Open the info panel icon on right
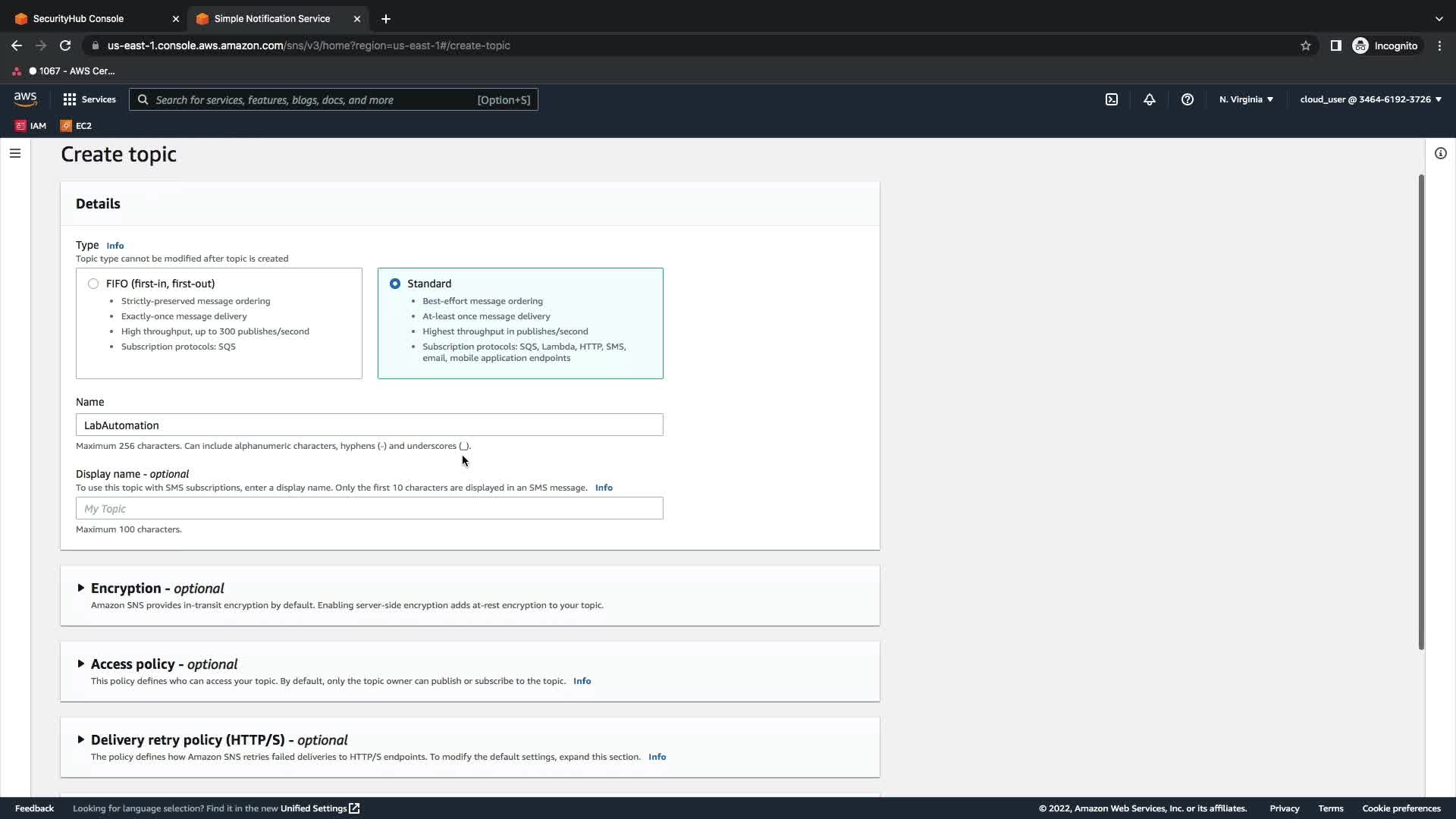 click(1440, 153)
